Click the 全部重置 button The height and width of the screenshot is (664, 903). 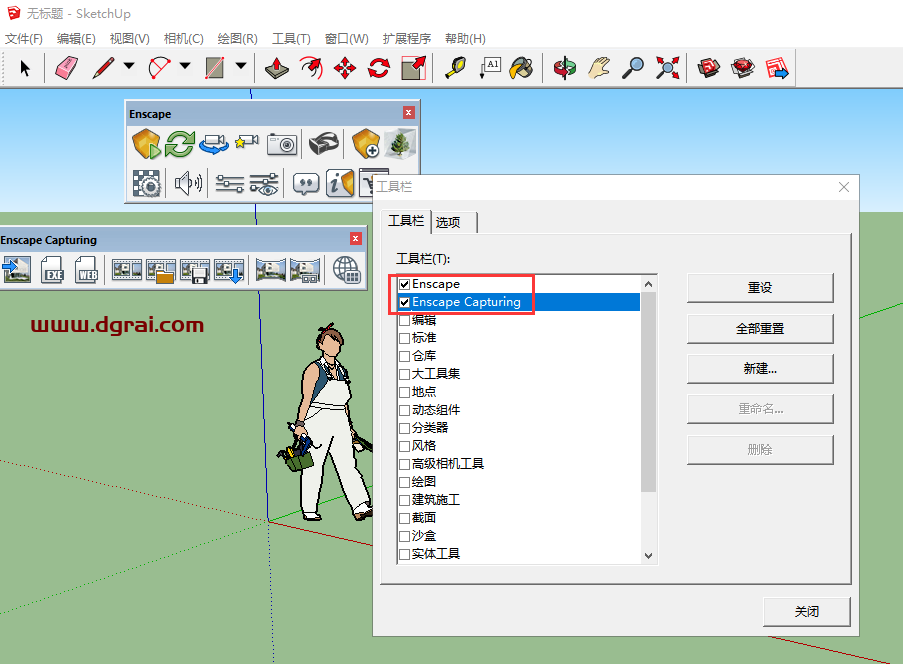pyautogui.click(x=760, y=328)
